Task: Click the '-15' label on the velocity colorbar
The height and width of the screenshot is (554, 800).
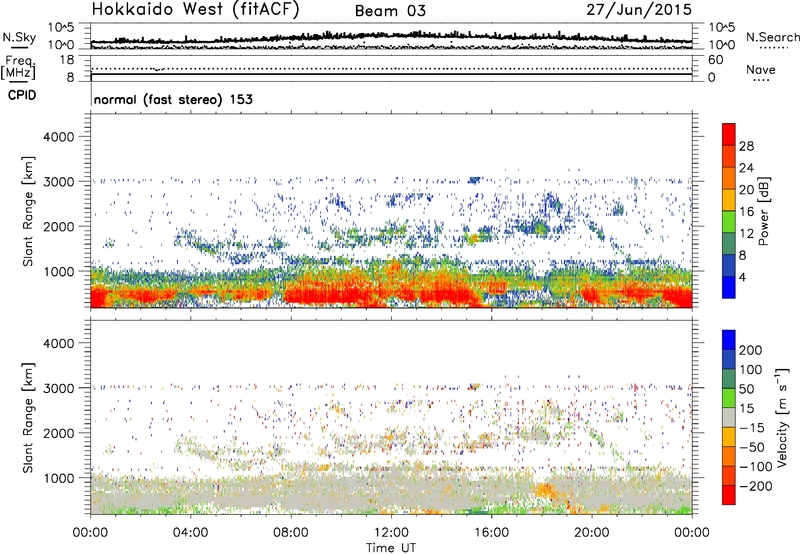Action: pos(752,428)
